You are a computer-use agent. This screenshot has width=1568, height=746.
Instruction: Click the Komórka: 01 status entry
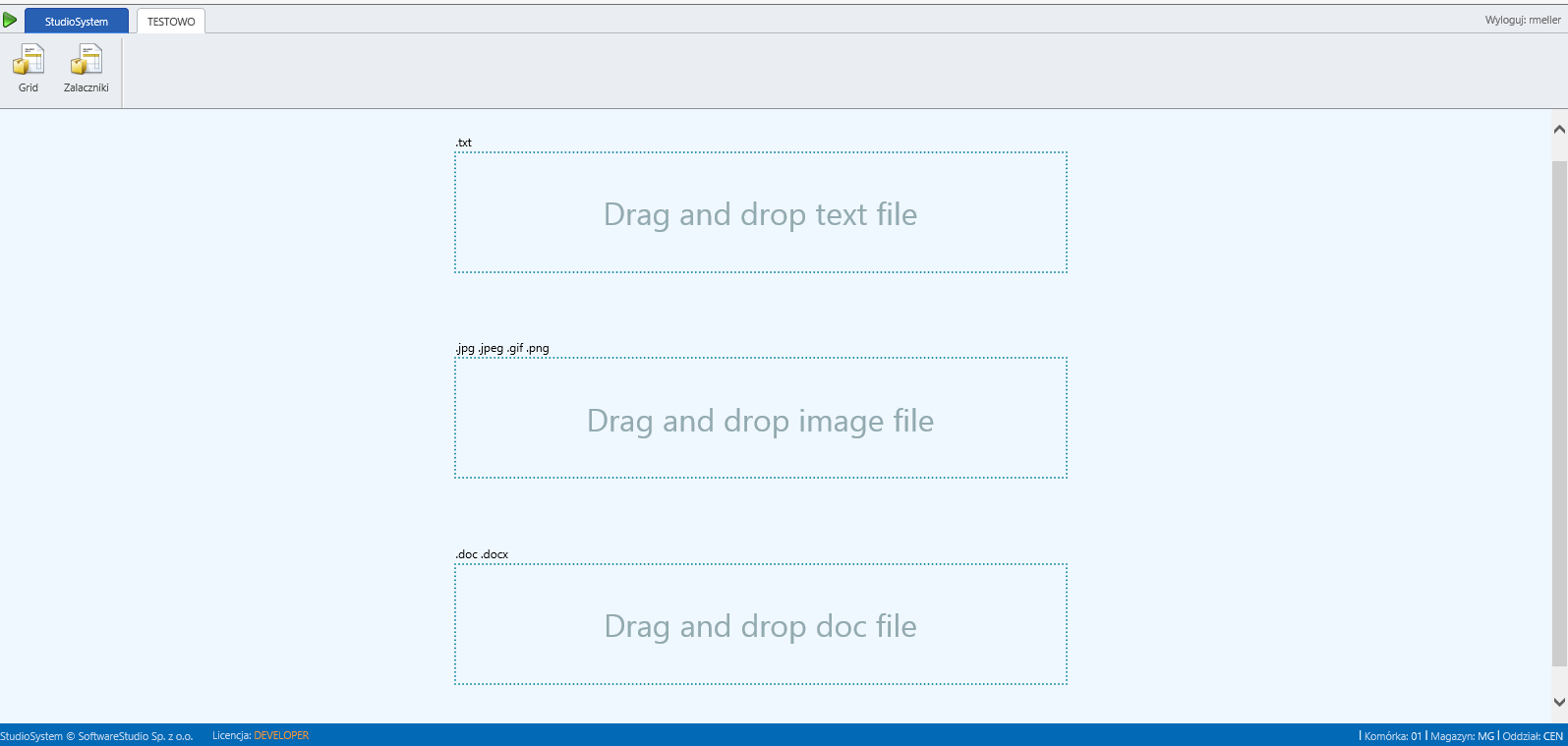click(1392, 736)
